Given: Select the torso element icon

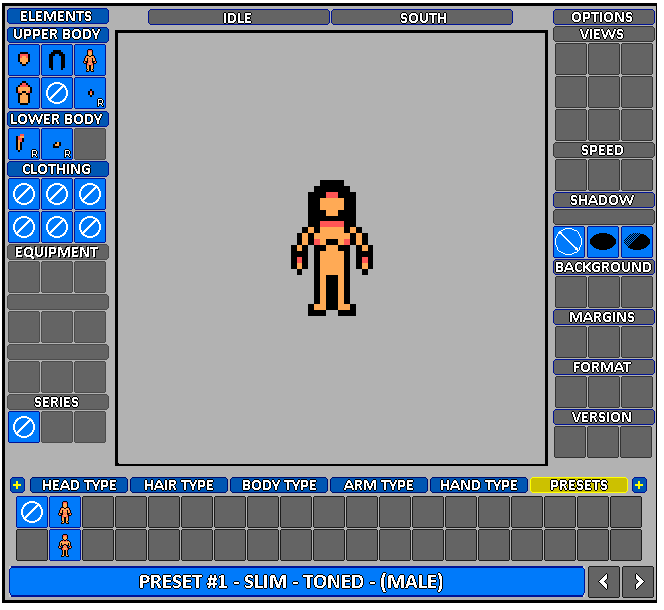Looking at the screenshot, I should tap(24, 93).
